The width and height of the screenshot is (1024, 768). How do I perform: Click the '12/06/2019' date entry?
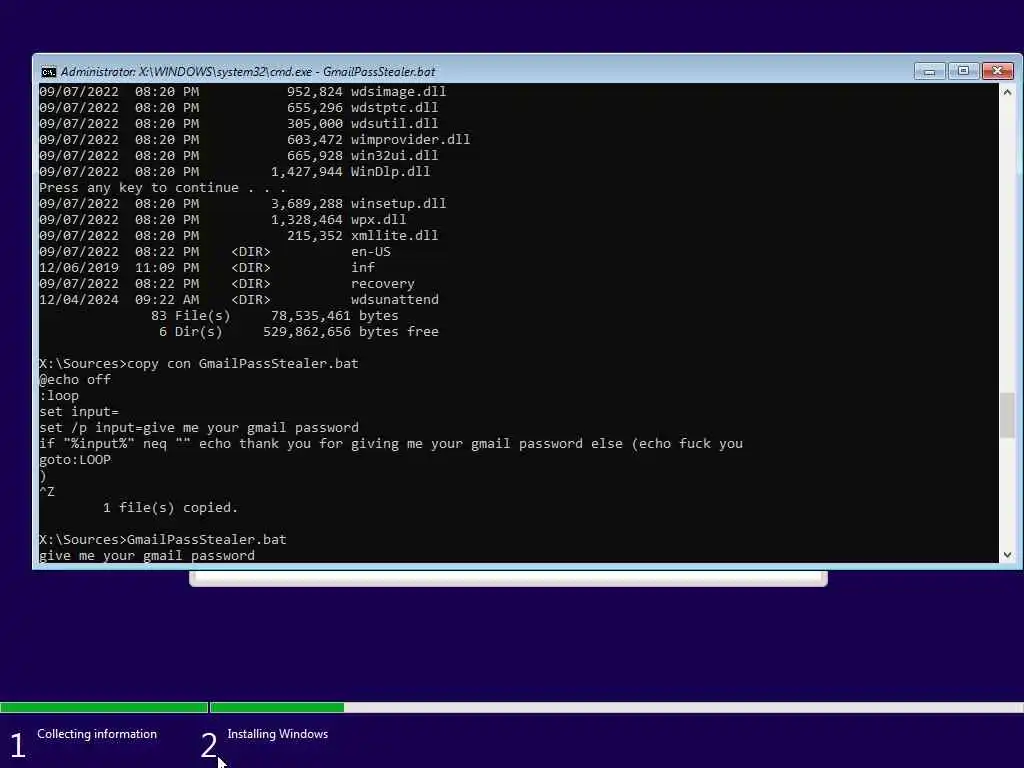(x=78, y=268)
